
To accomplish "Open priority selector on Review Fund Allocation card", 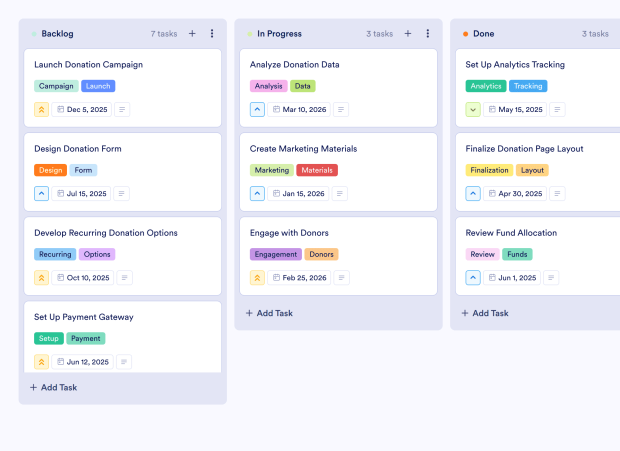I will click(x=474, y=277).
